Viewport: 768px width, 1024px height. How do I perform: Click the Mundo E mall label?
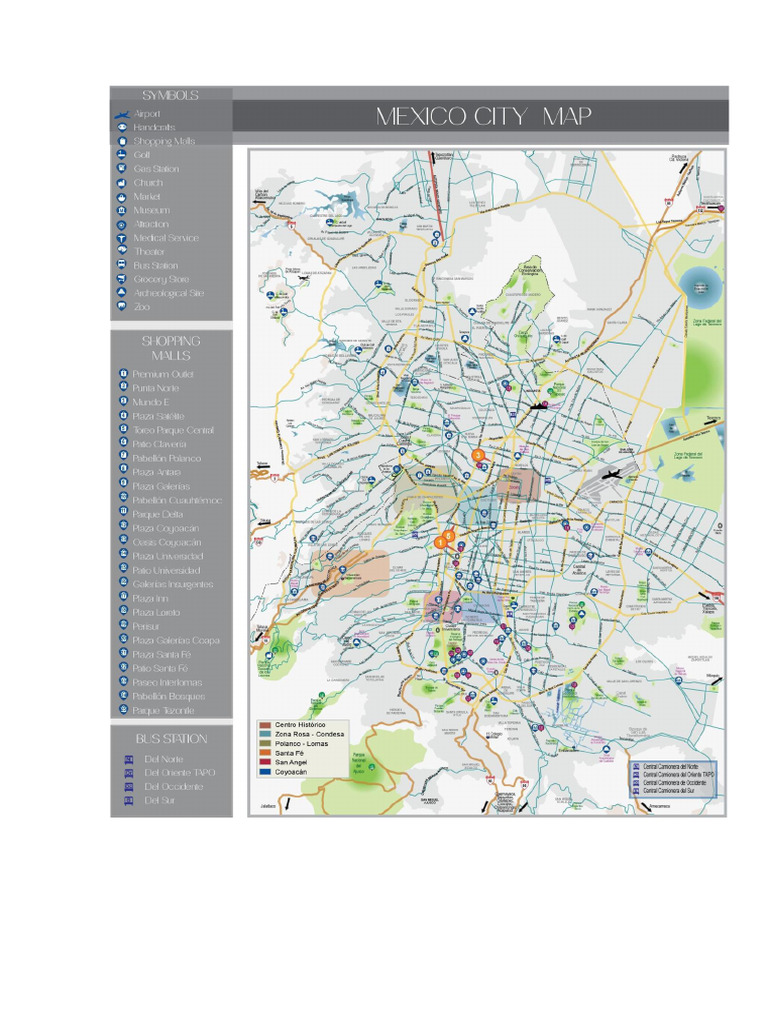(x=151, y=402)
